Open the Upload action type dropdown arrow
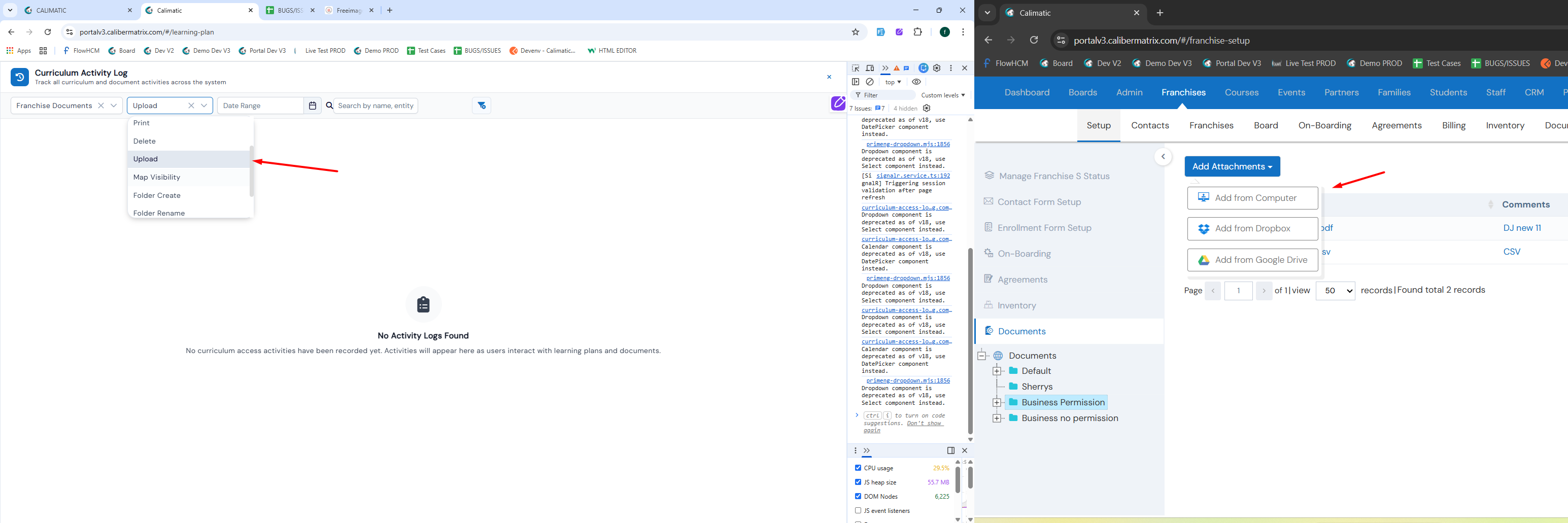 [204, 106]
